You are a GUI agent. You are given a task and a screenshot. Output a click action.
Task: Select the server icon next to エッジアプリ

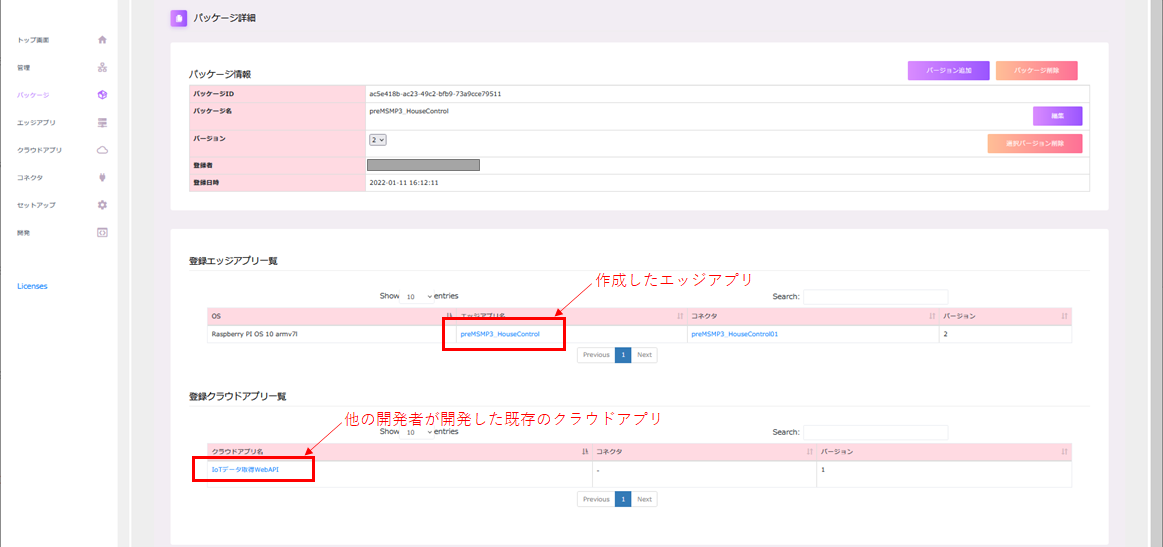tap(102, 122)
